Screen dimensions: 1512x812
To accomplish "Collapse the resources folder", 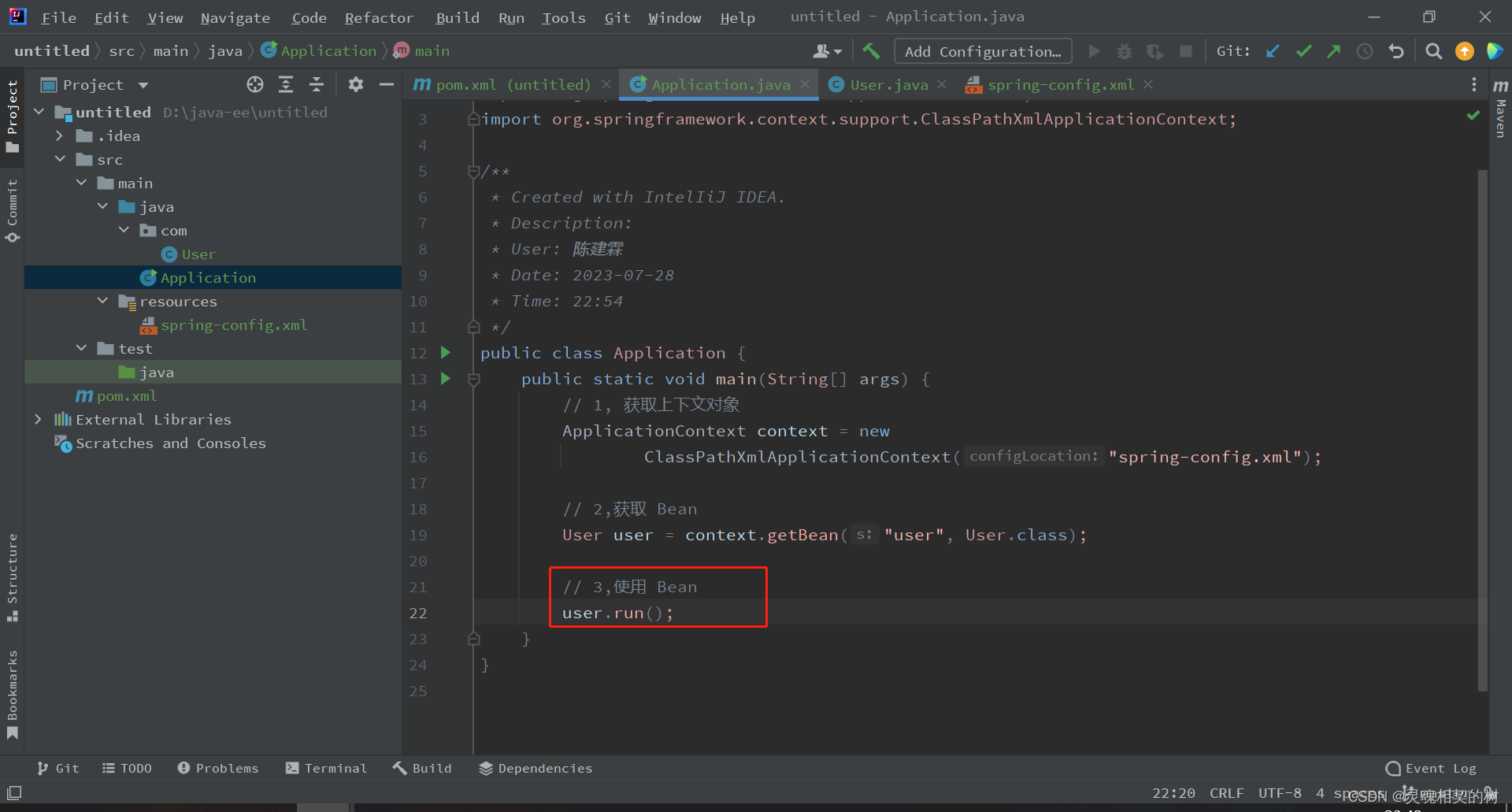I will click(102, 301).
